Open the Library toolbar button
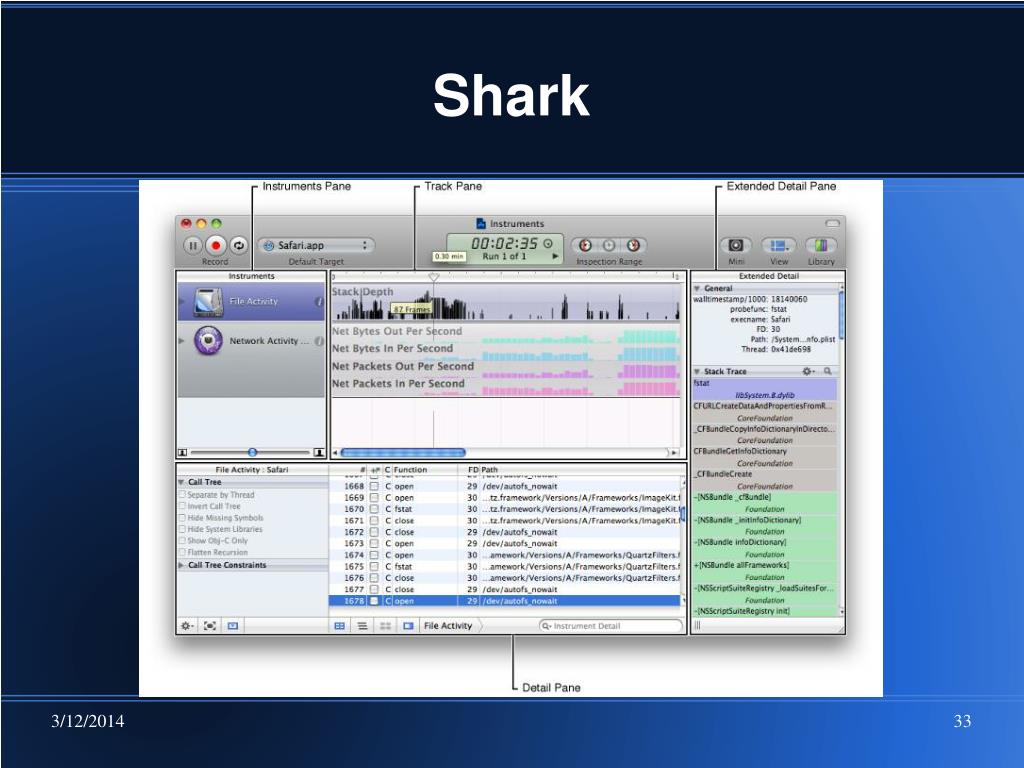Image resolution: width=1024 pixels, height=768 pixels. tap(821, 246)
